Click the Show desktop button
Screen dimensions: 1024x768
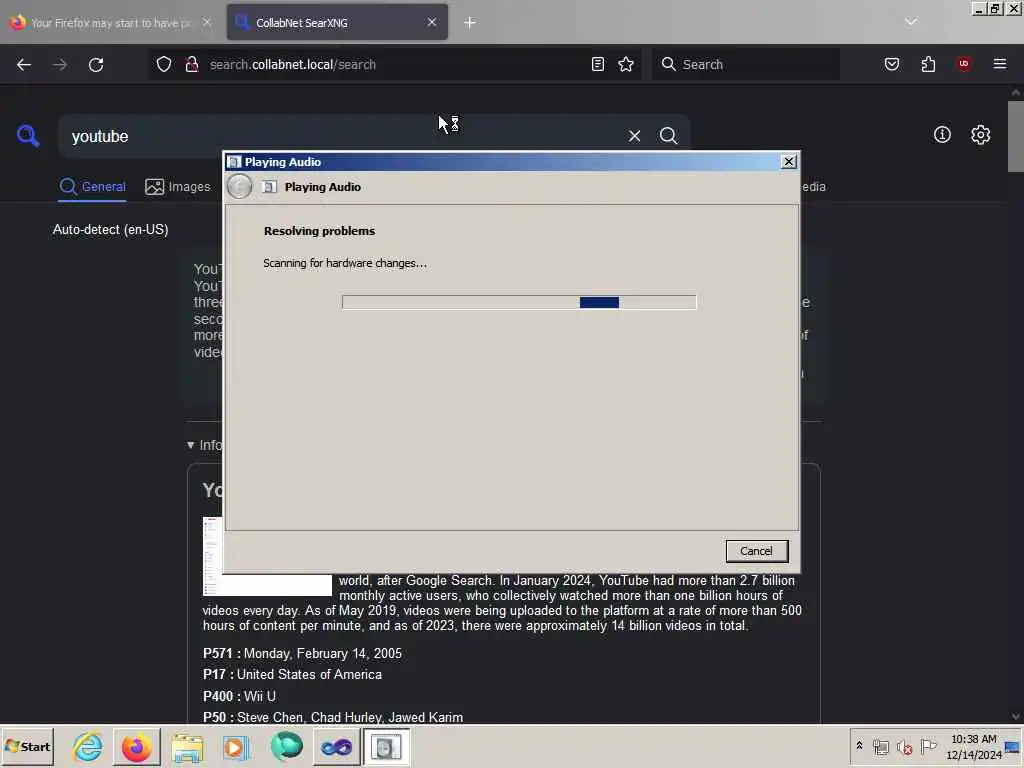(x=1014, y=746)
